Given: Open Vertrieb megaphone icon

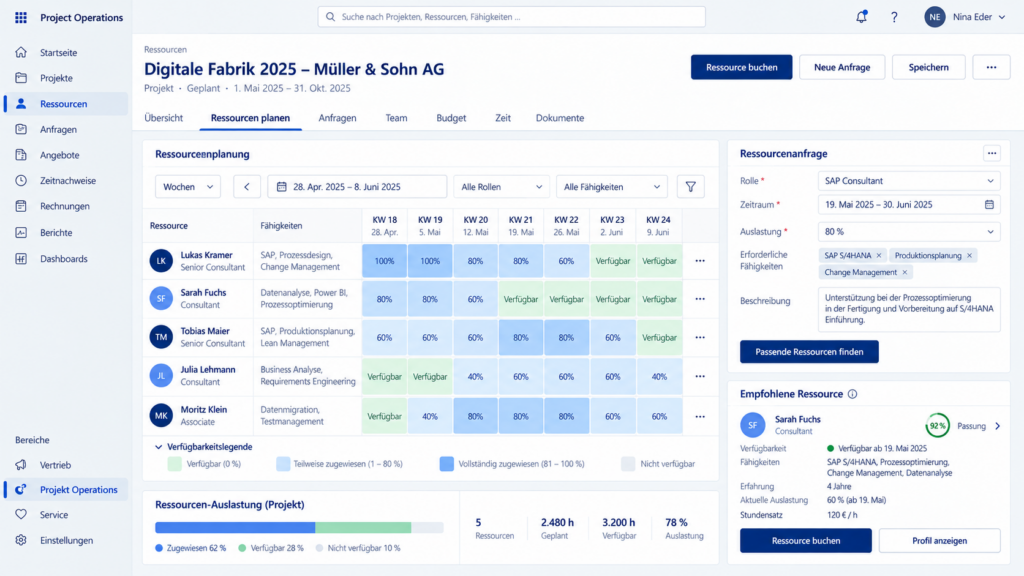Looking at the screenshot, I should tap(21, 465).
